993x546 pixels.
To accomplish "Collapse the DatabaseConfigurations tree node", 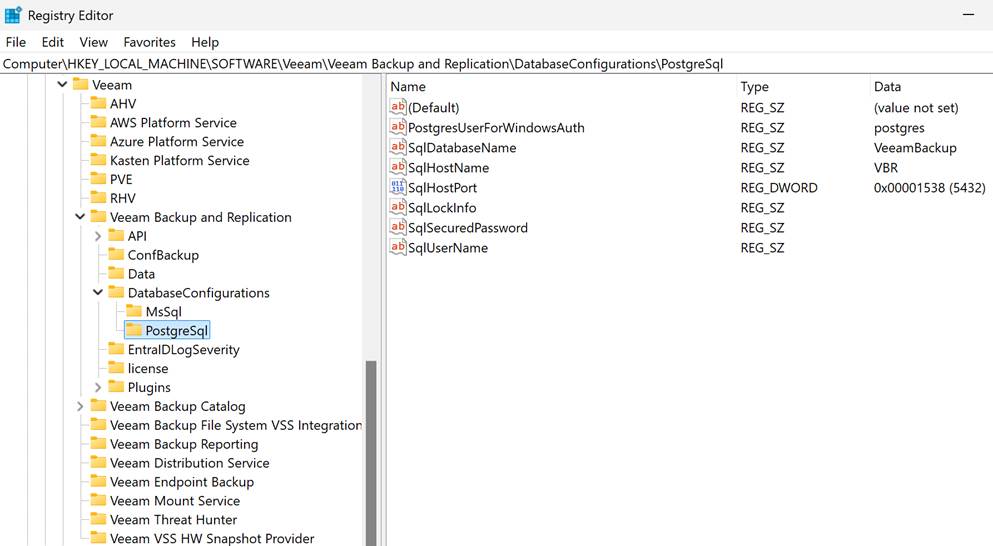I will (98, 293).
